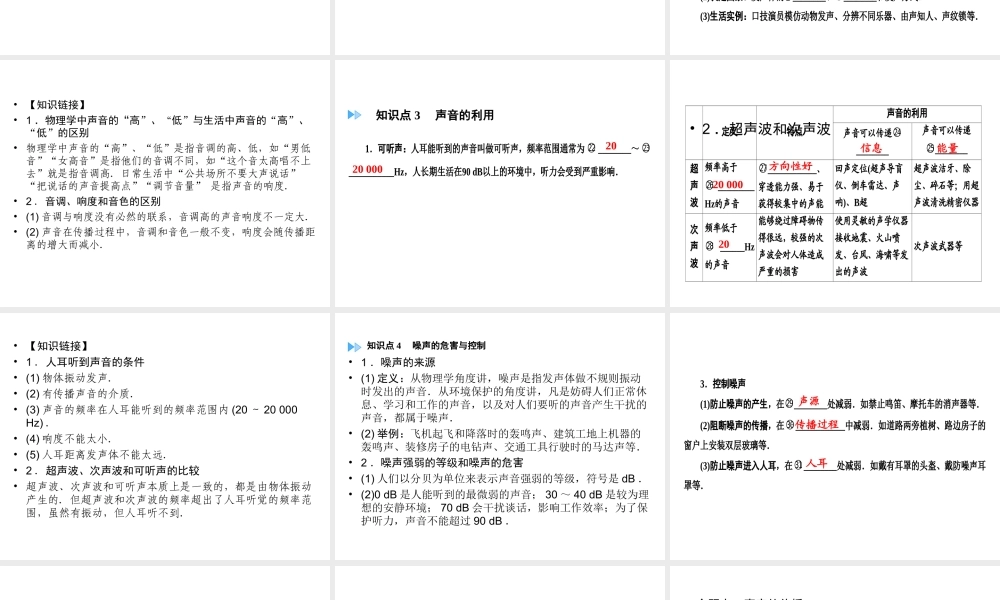Click the table cell starting 超声波洁牙、除尘

click(x=946, y=185)
